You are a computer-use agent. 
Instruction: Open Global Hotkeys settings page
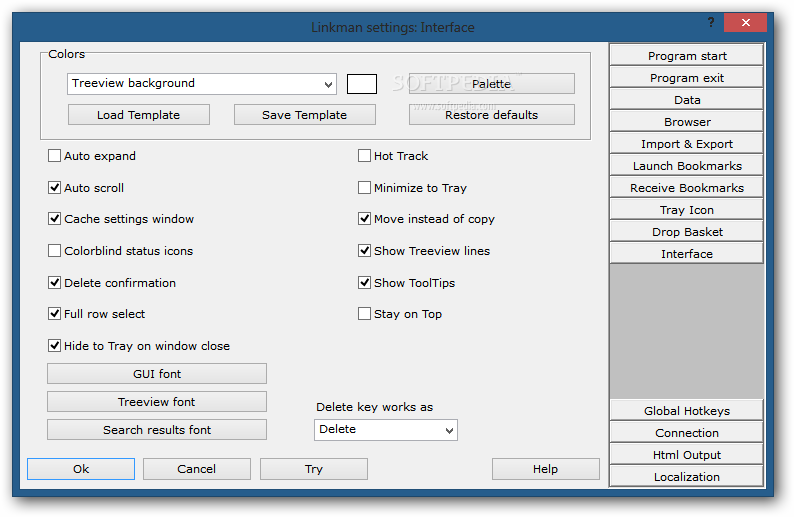click(x=686, y=411)
